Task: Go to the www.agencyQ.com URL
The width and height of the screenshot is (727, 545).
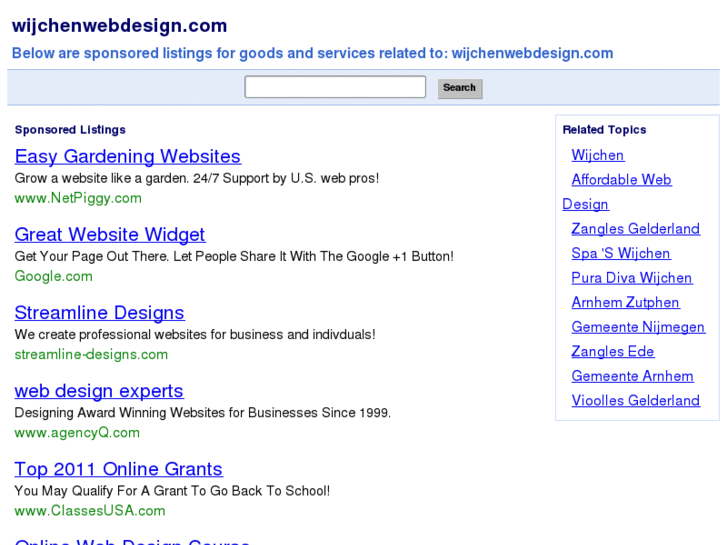Action: (77, 432)
